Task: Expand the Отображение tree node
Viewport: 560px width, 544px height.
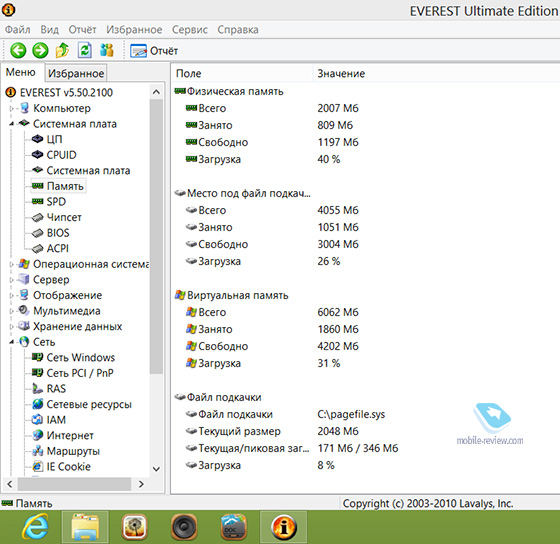Action: click(11, 295)
